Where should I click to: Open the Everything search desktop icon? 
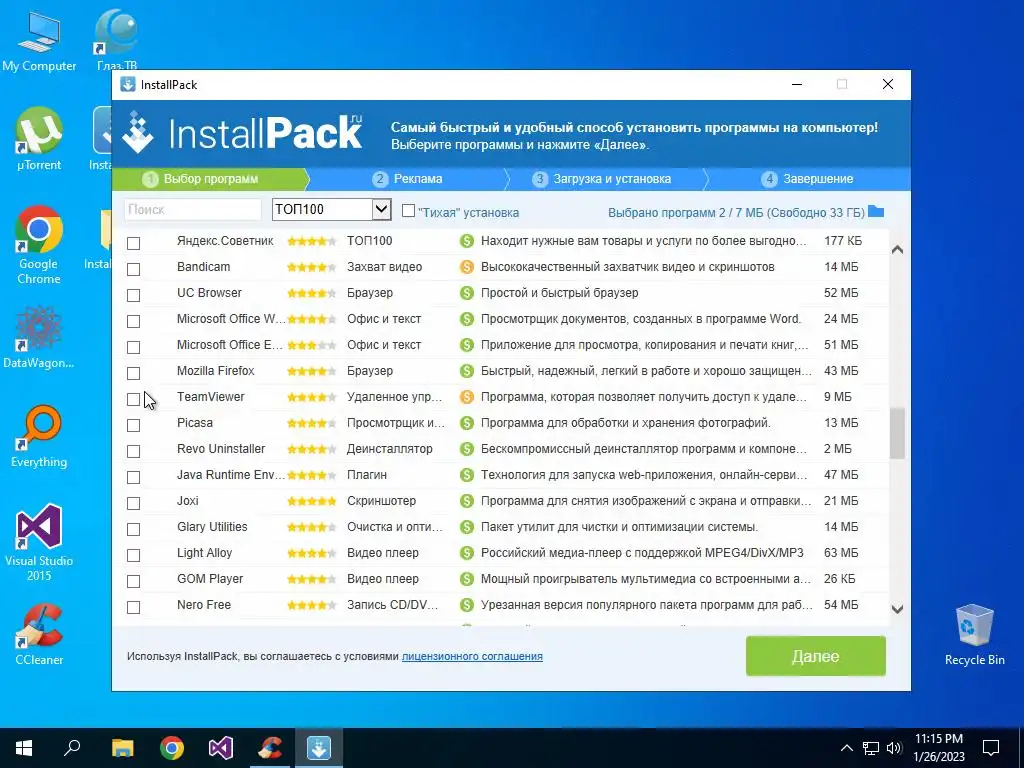pyautogui.click(x=39, y=436)
